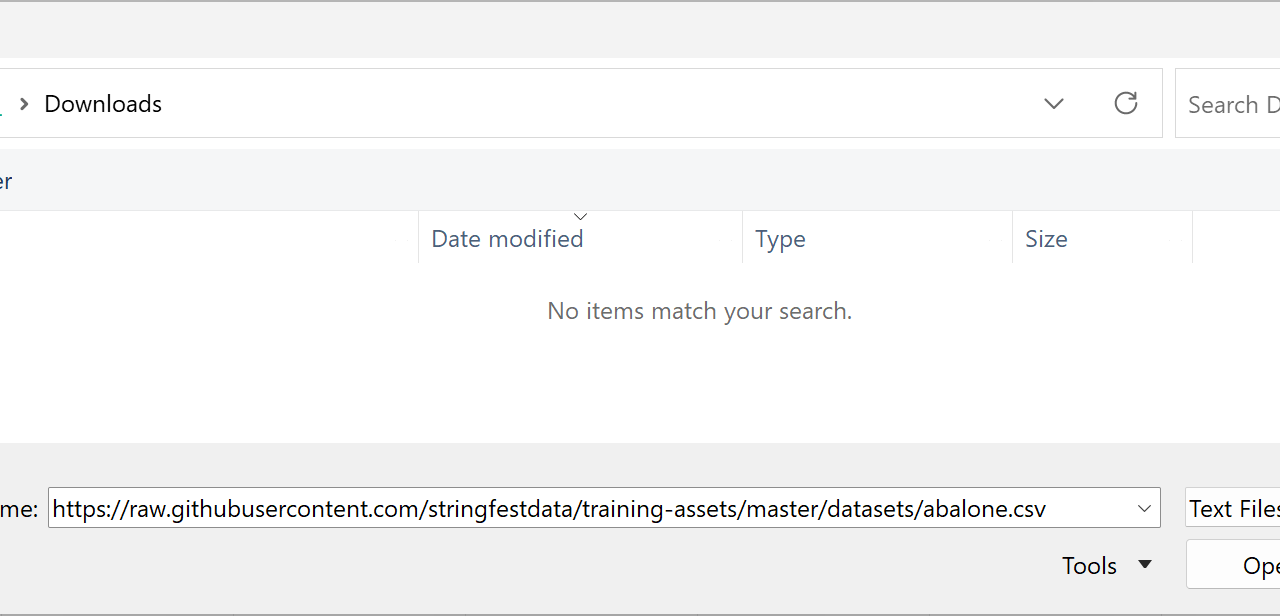Click the sort indicator chevron above Date modified
The width and height of the screenshot is (1280, 616).
click(x=580, y=216)
